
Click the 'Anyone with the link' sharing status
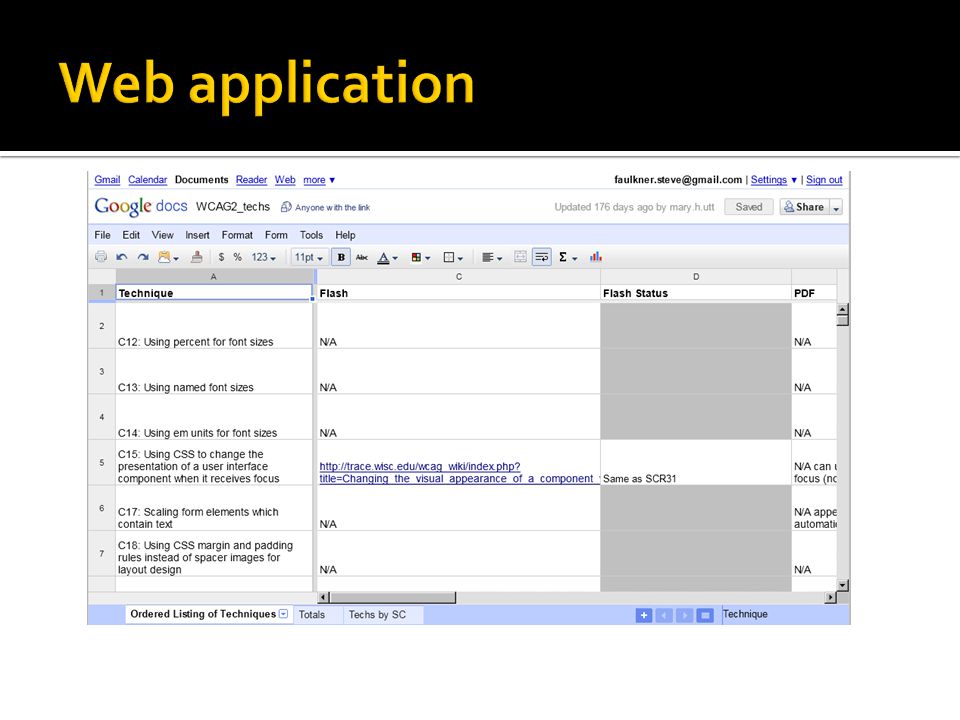(332, 208)
